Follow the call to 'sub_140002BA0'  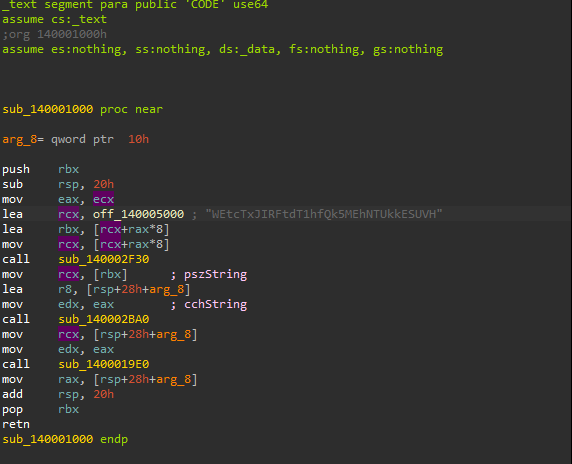(x=104, y=319)
